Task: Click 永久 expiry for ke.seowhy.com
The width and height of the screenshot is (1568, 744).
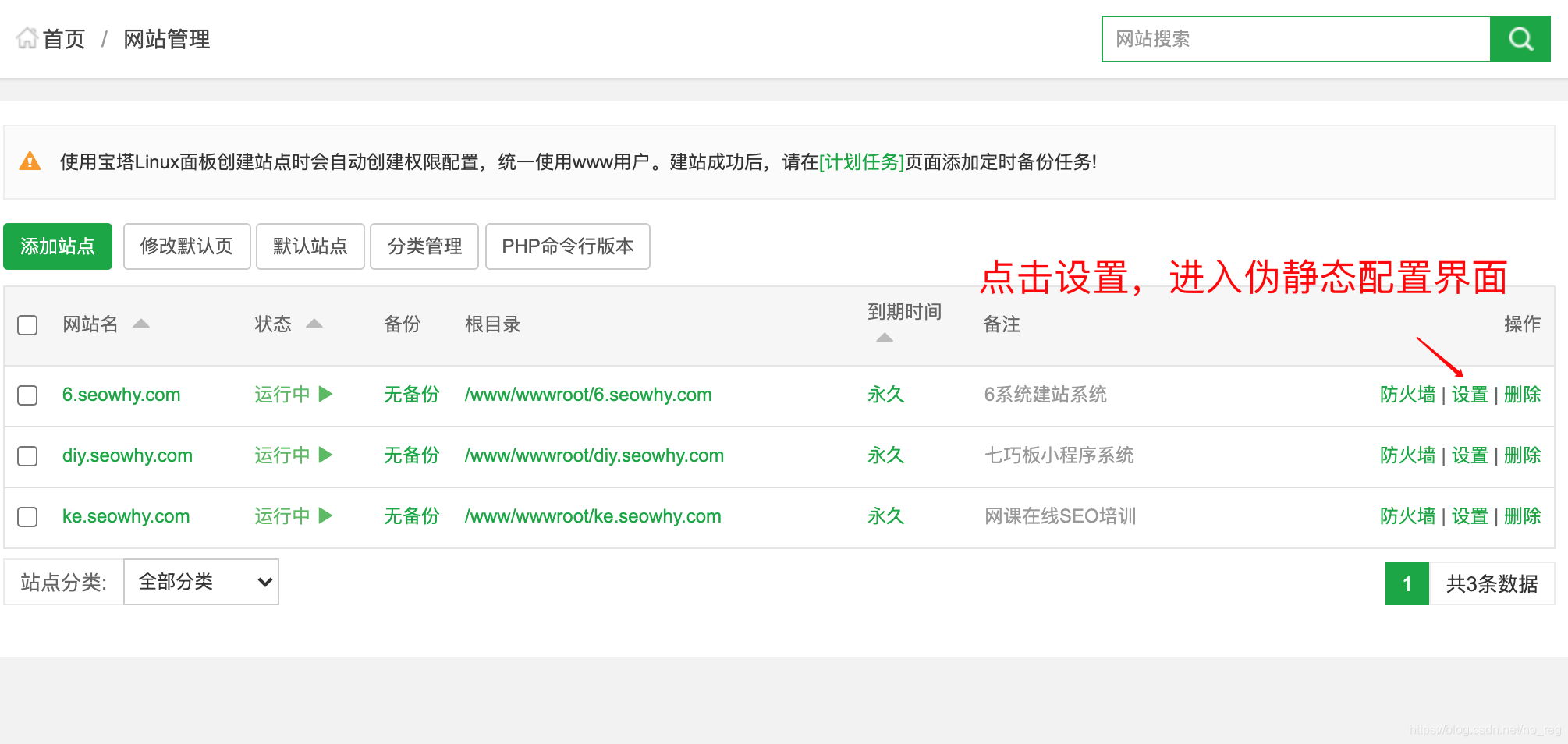Action: (x=885, y=516)
